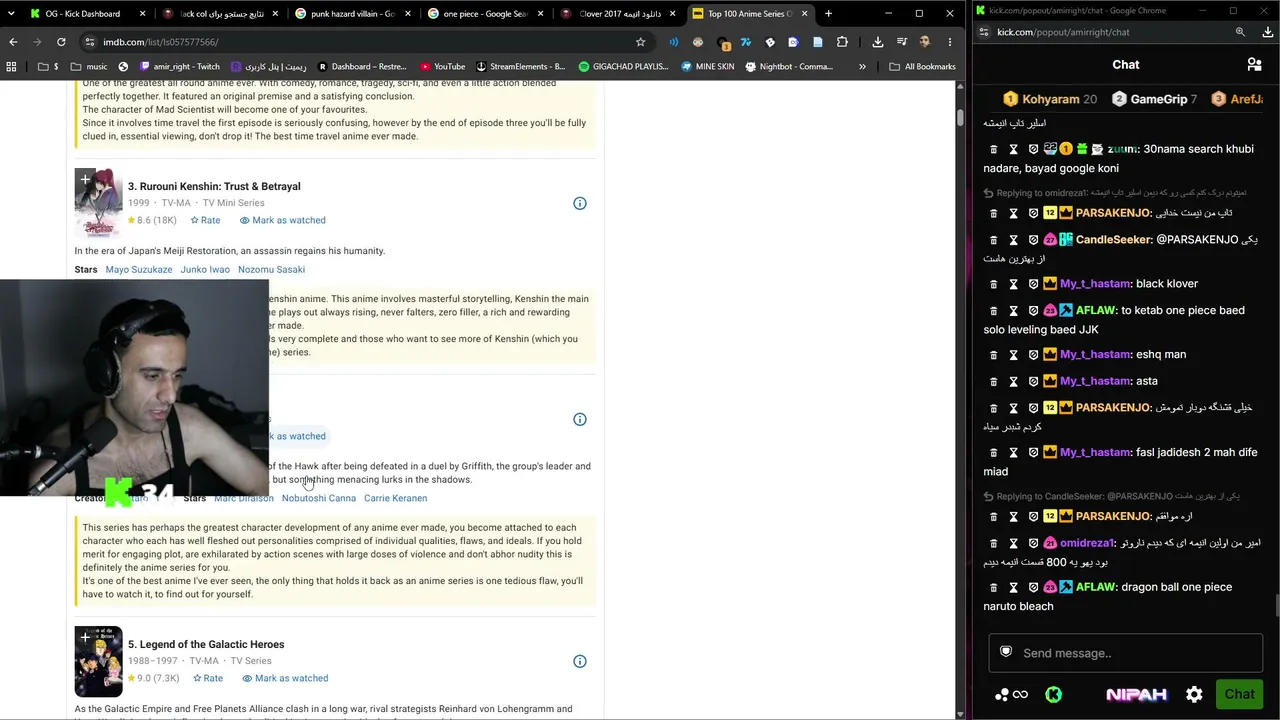Open the Kick emote picker icon
This screenshot has width=1280, height=720.
tap(1053, 694)
